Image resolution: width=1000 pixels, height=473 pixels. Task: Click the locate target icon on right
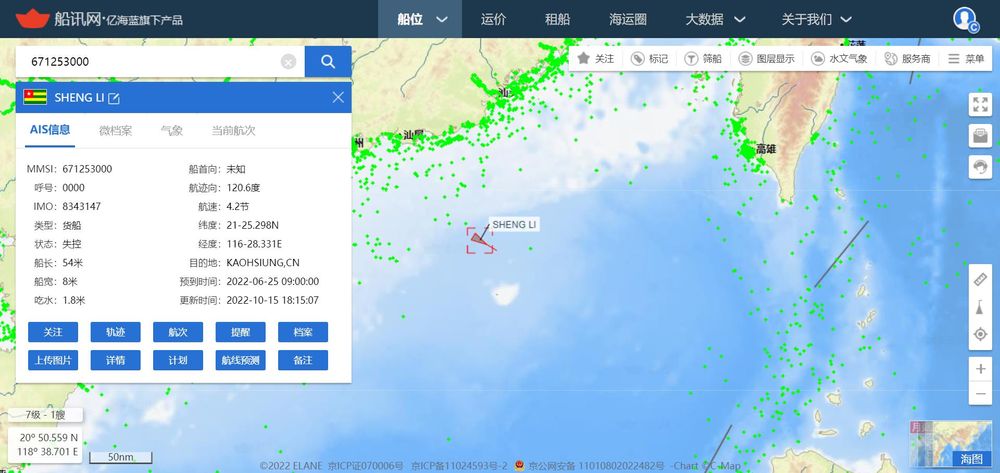click(x=980, y=334)
